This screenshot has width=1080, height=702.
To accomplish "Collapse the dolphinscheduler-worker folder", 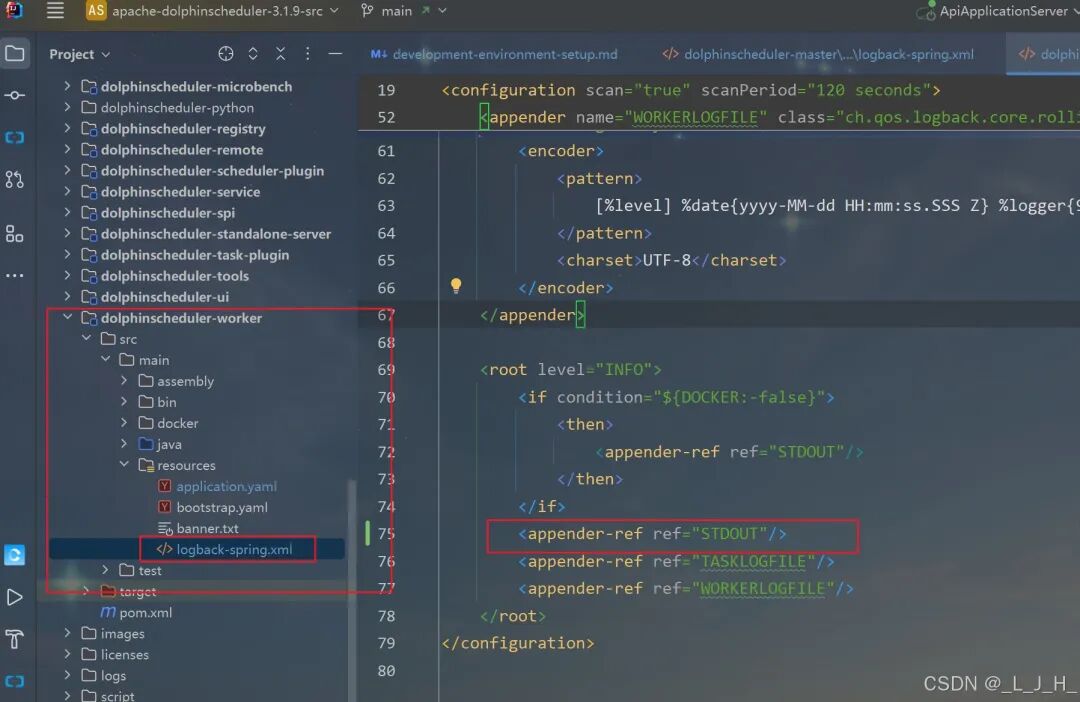I will pos(68,318).
